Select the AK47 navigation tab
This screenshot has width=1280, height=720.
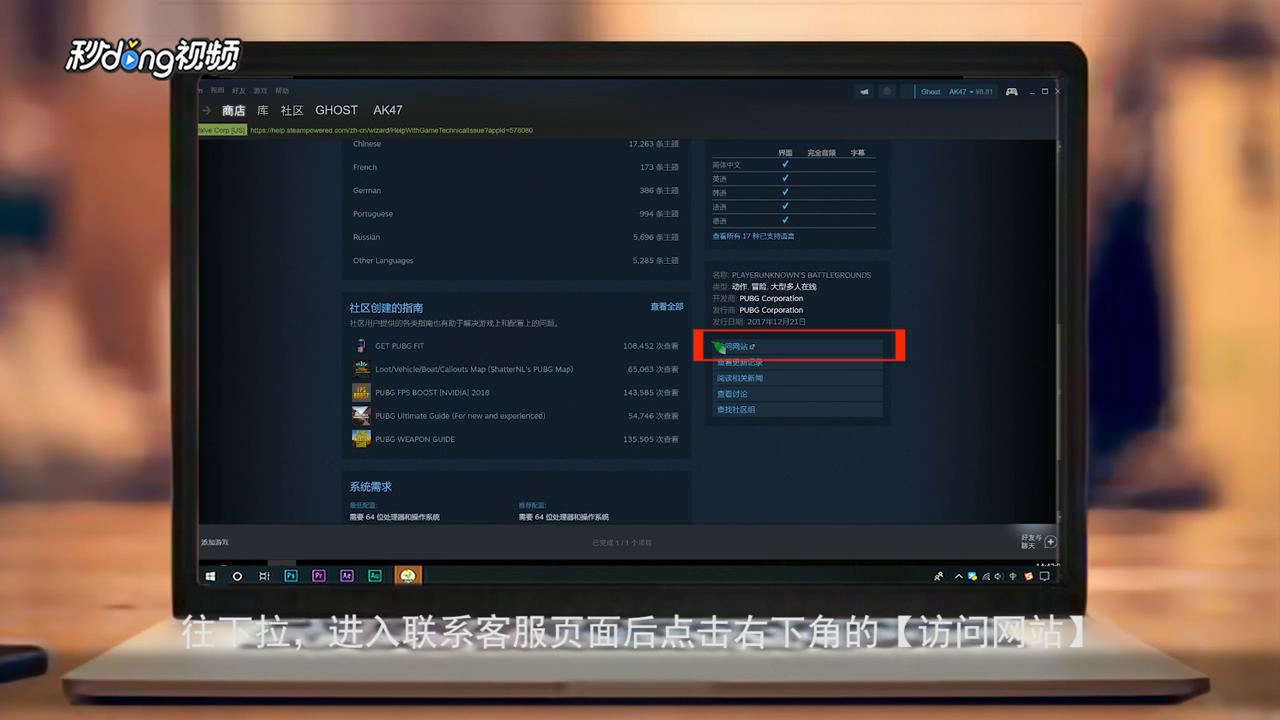(x=387, y=110)
